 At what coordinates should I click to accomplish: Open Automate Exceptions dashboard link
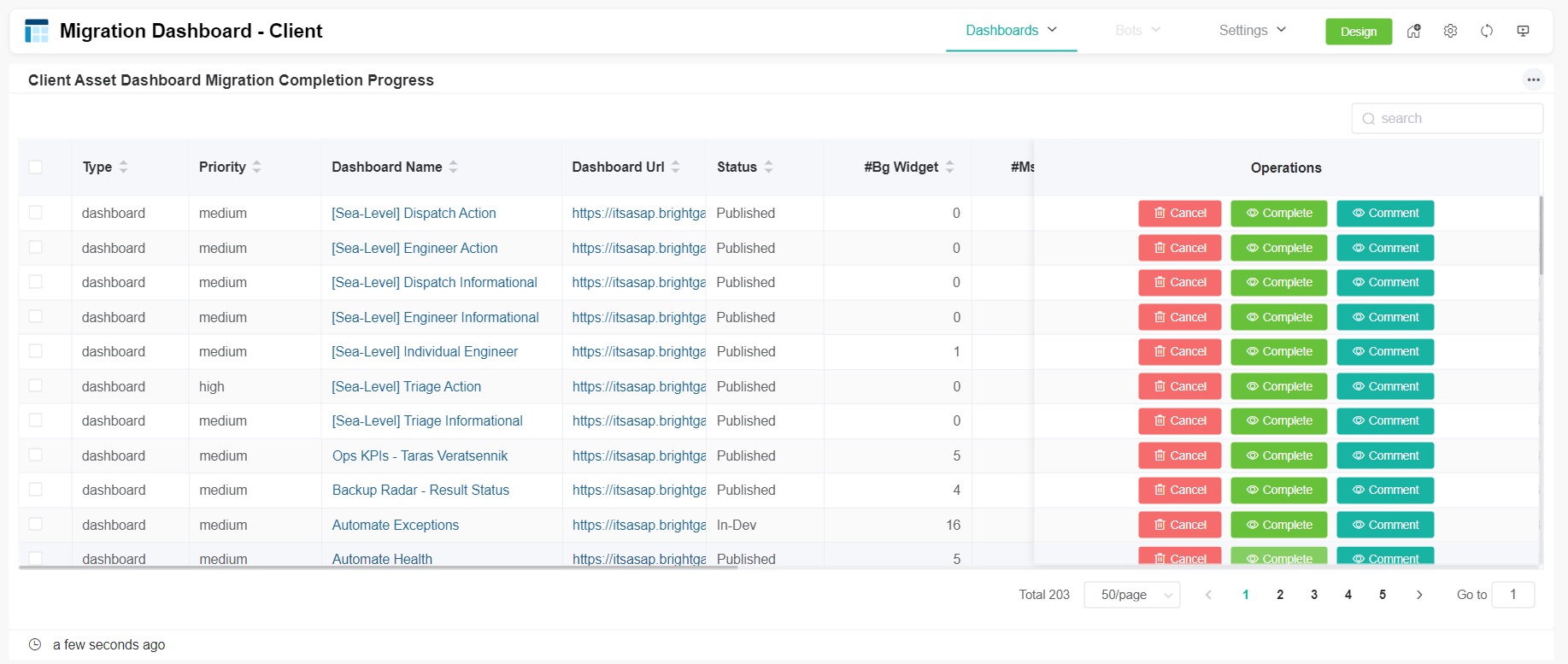point(396,525)
